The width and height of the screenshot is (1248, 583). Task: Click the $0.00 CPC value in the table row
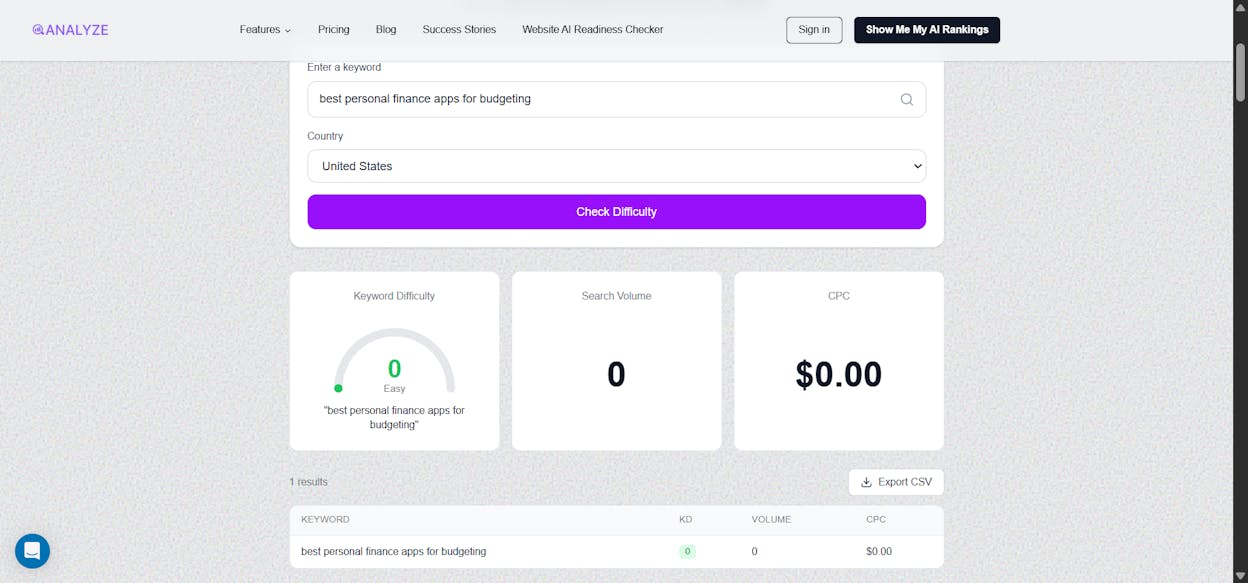(879, 552)
